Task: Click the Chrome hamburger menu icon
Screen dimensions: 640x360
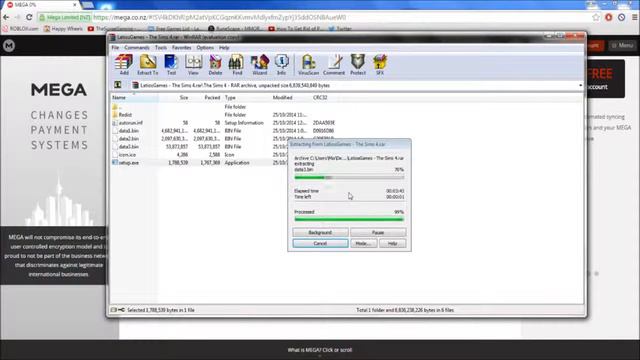Action: (635, 17)
